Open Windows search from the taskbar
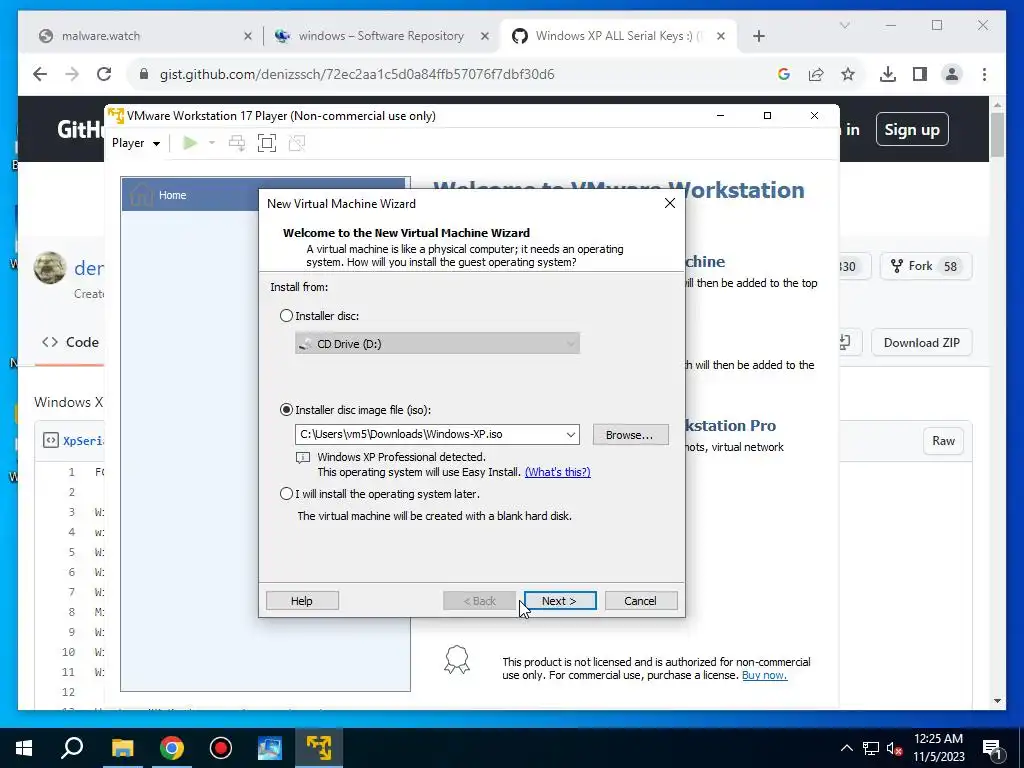 pos(72,748)
